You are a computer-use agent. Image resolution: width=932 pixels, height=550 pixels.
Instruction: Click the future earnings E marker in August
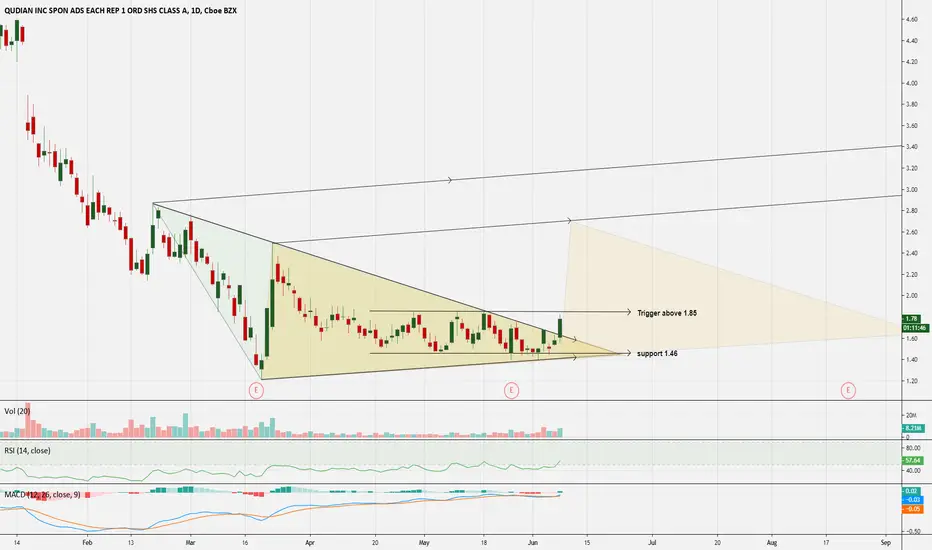tap(848, 391)
